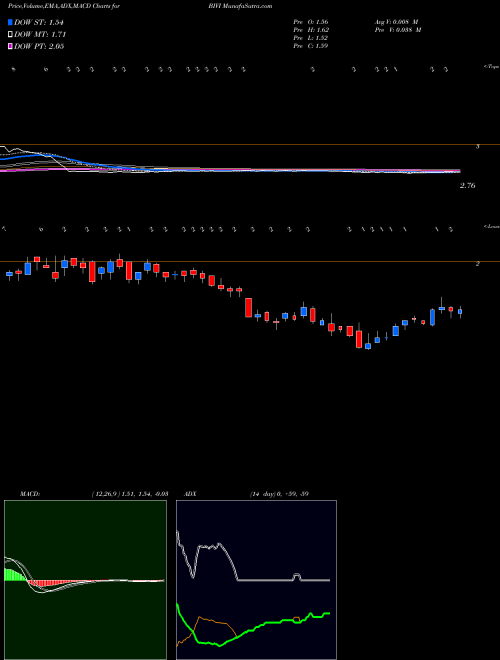Viewport: 500px width, 660px height.
Task: Click the BIVI MunafaSutra.com title text
Action: coord(240,6)
